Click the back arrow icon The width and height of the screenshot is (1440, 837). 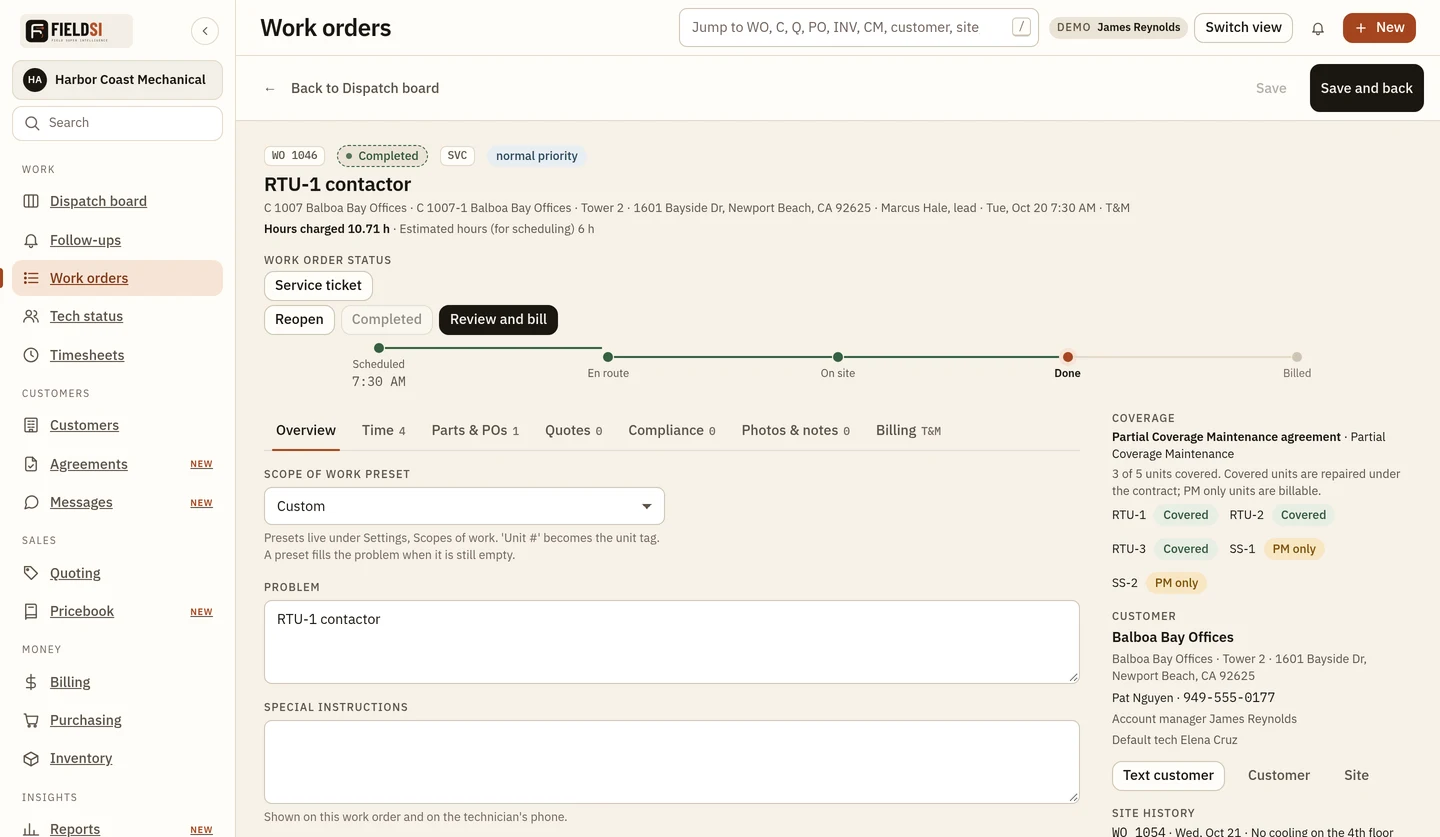click(x=270, y=89)
